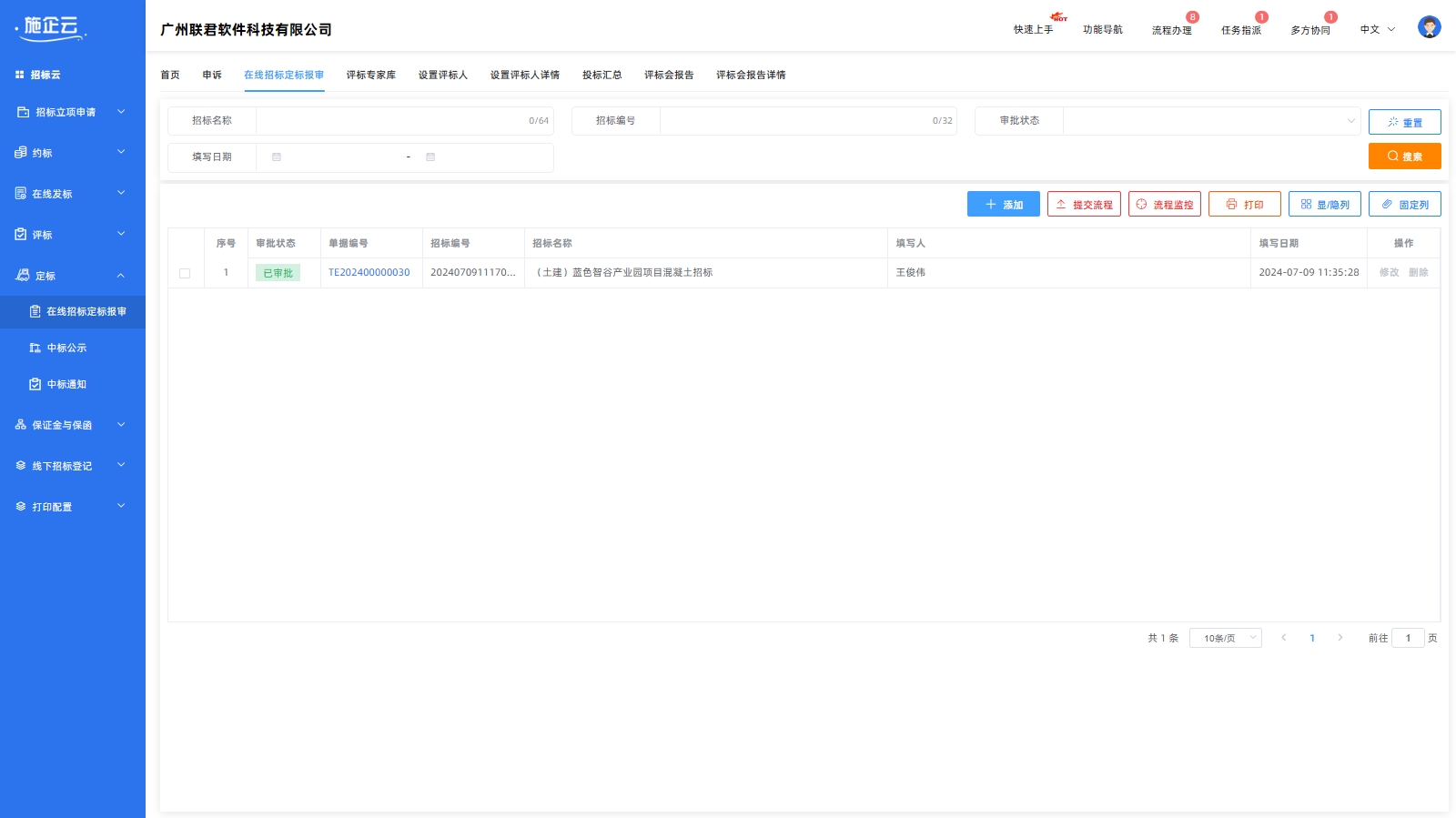
Task: Click the 打印配置 layers icon
Action: point(21,507)
